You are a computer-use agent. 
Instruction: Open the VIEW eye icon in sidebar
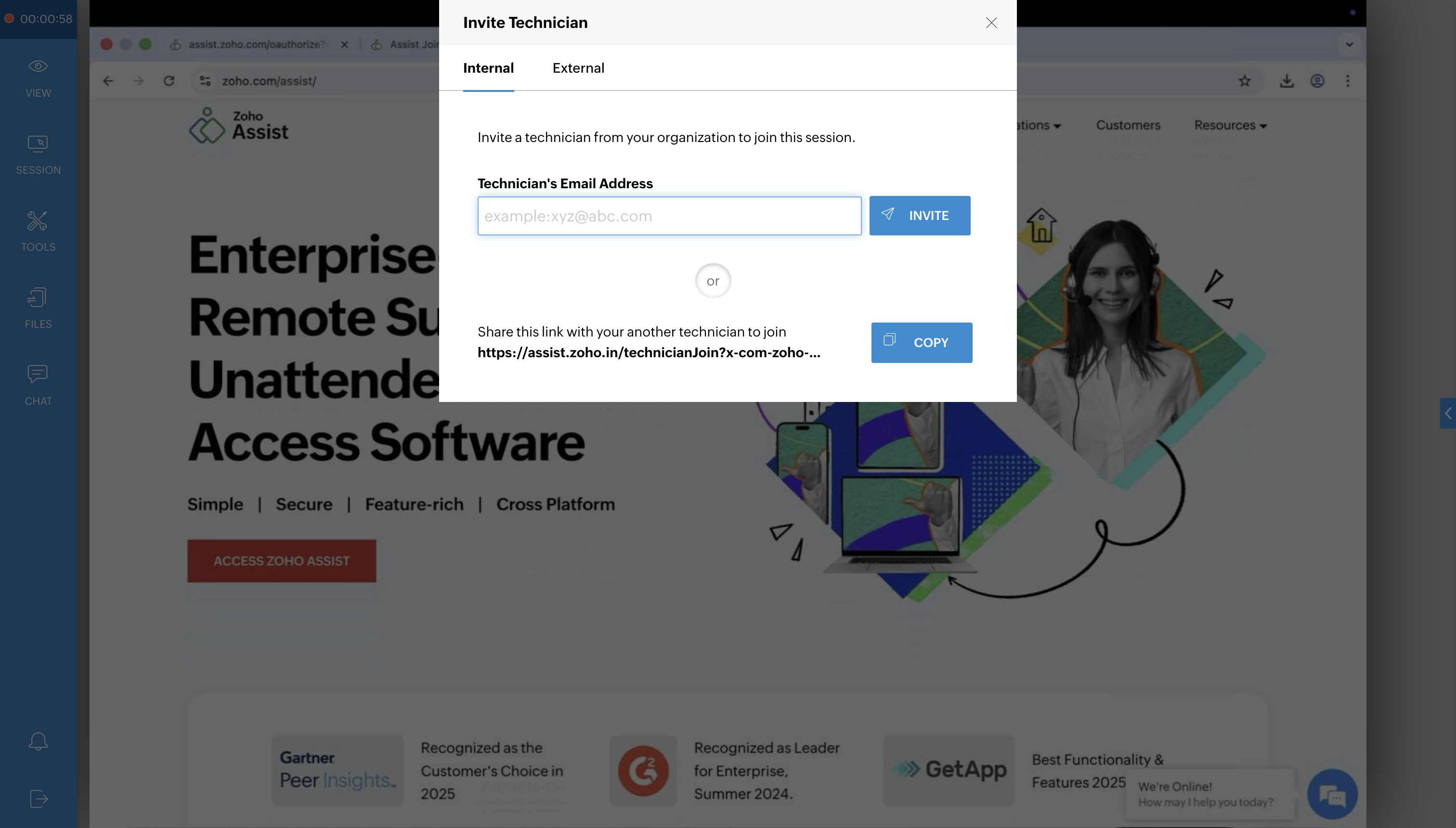tap(38, 66)
